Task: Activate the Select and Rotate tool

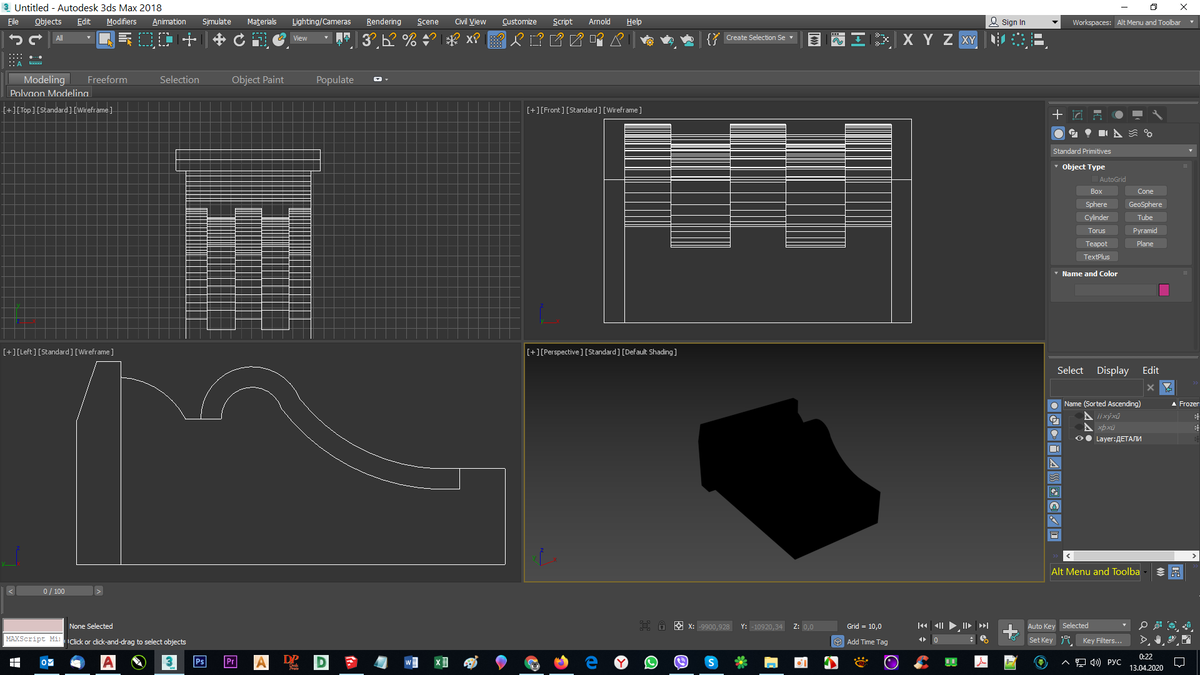Action: click(239, 39)
